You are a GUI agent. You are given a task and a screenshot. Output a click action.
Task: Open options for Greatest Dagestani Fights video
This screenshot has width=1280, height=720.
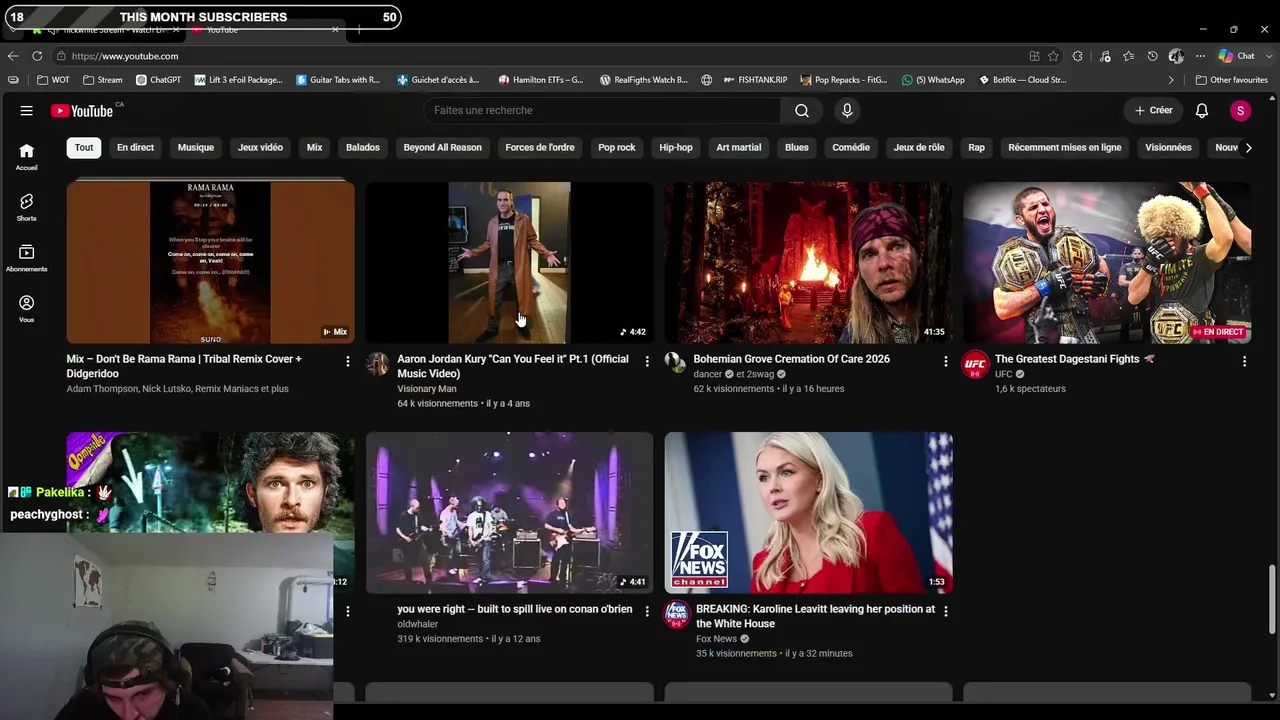pos(1244,361)
